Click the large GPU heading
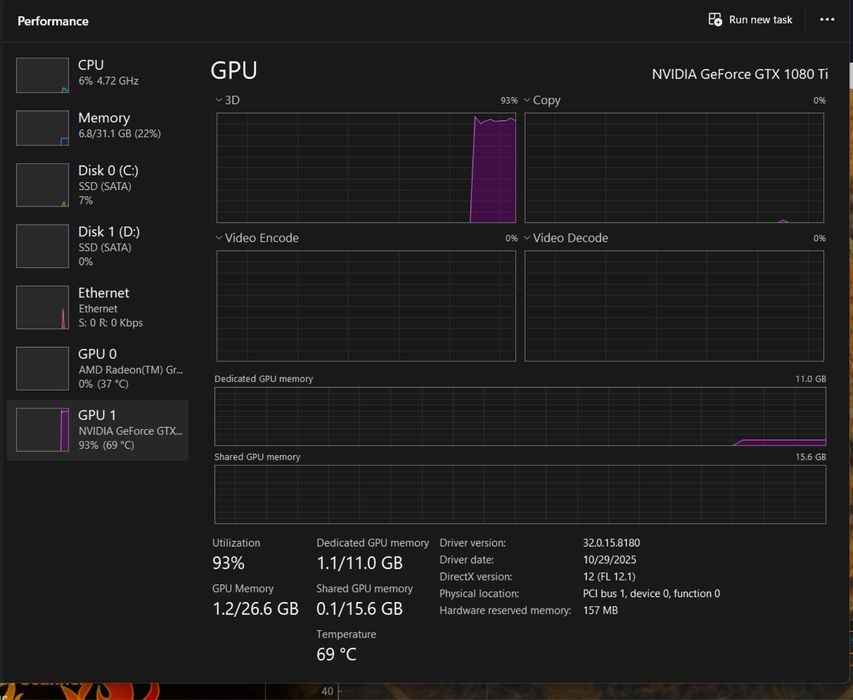This screenshot has width=853, height=700. pos(234,71)
